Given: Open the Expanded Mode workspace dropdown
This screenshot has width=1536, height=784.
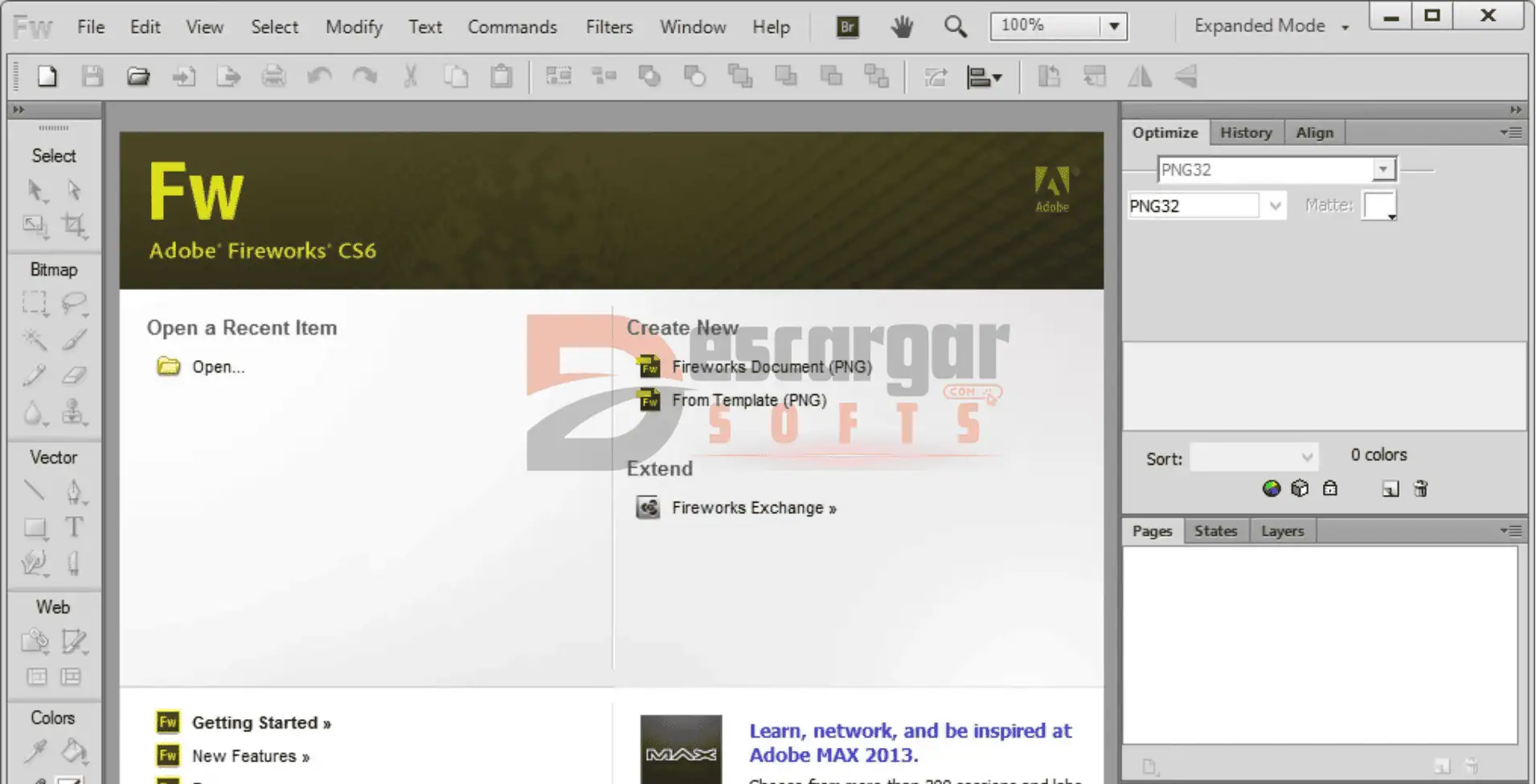Looking at the screenshot, I should (x=1272, y=27).
